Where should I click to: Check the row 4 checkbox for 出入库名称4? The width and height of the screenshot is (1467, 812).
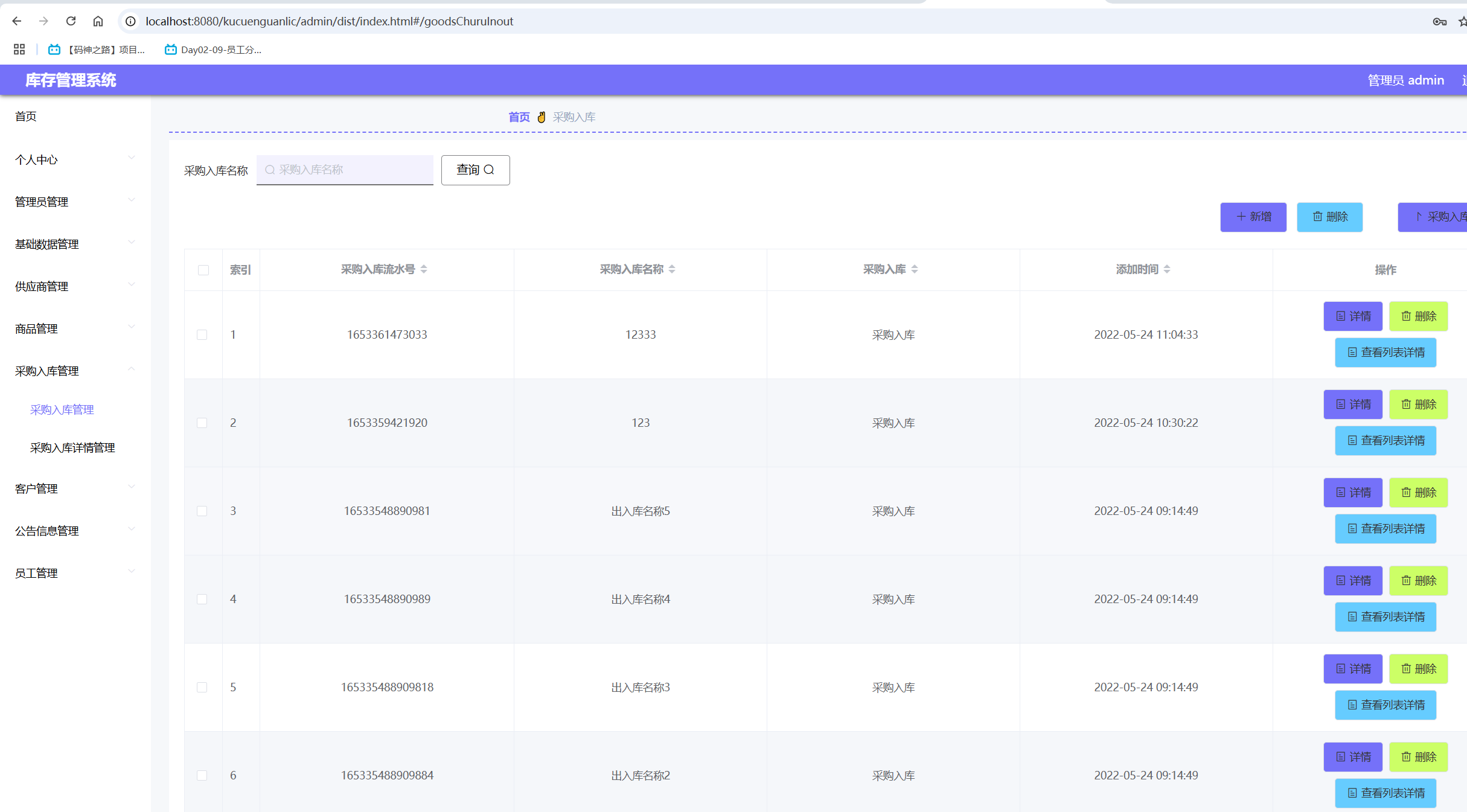point(202,599)
